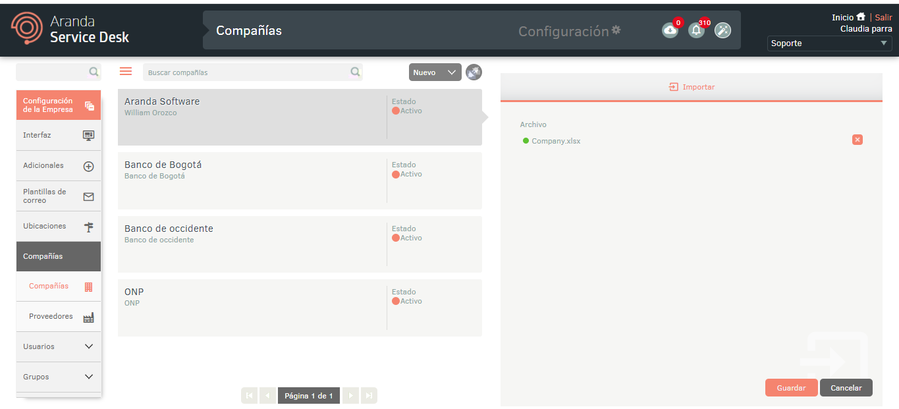Open the Adicionales menu item

click(58, 166)
